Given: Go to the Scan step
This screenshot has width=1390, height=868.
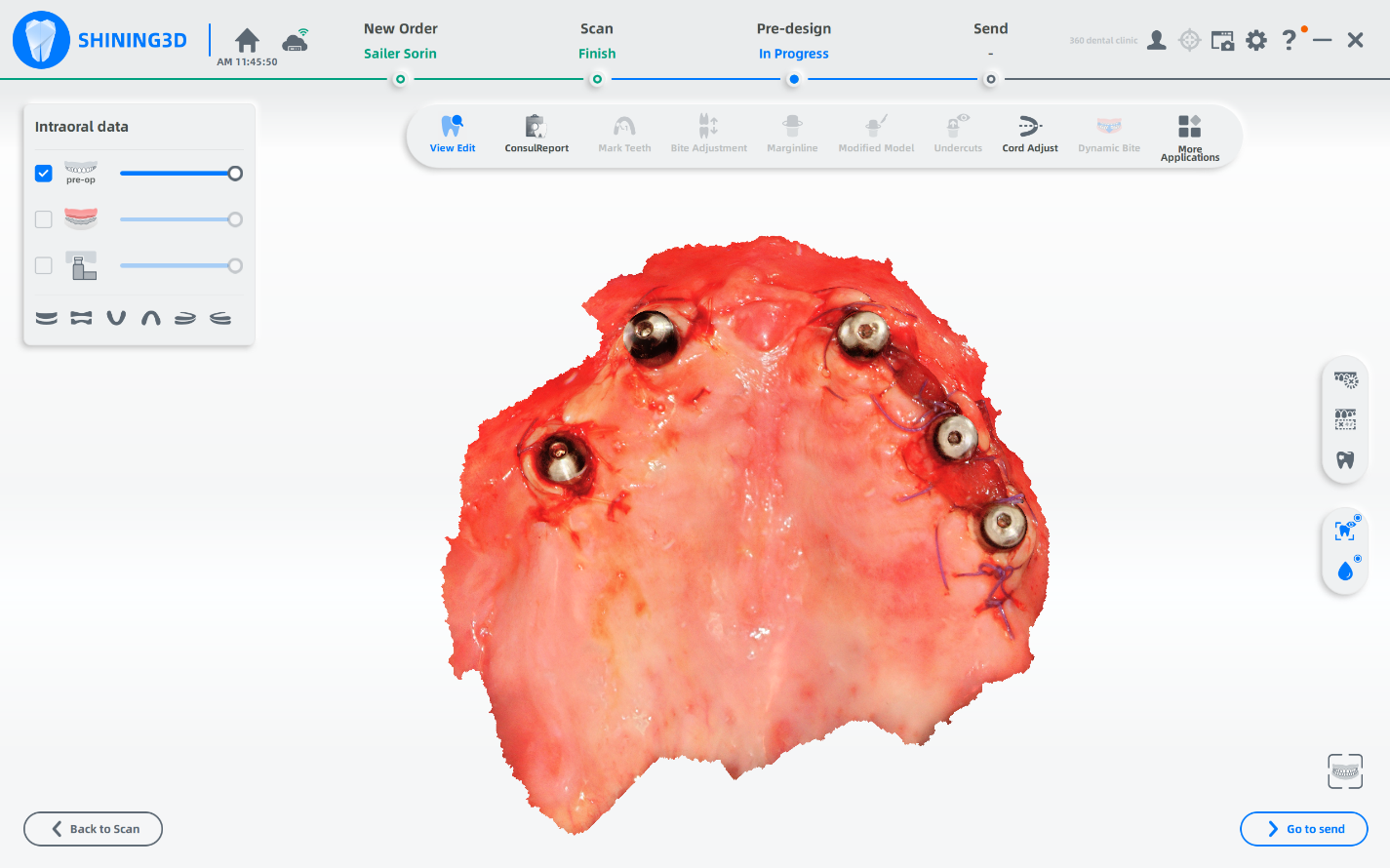Looking at the screenshot, I should point(596,41).
